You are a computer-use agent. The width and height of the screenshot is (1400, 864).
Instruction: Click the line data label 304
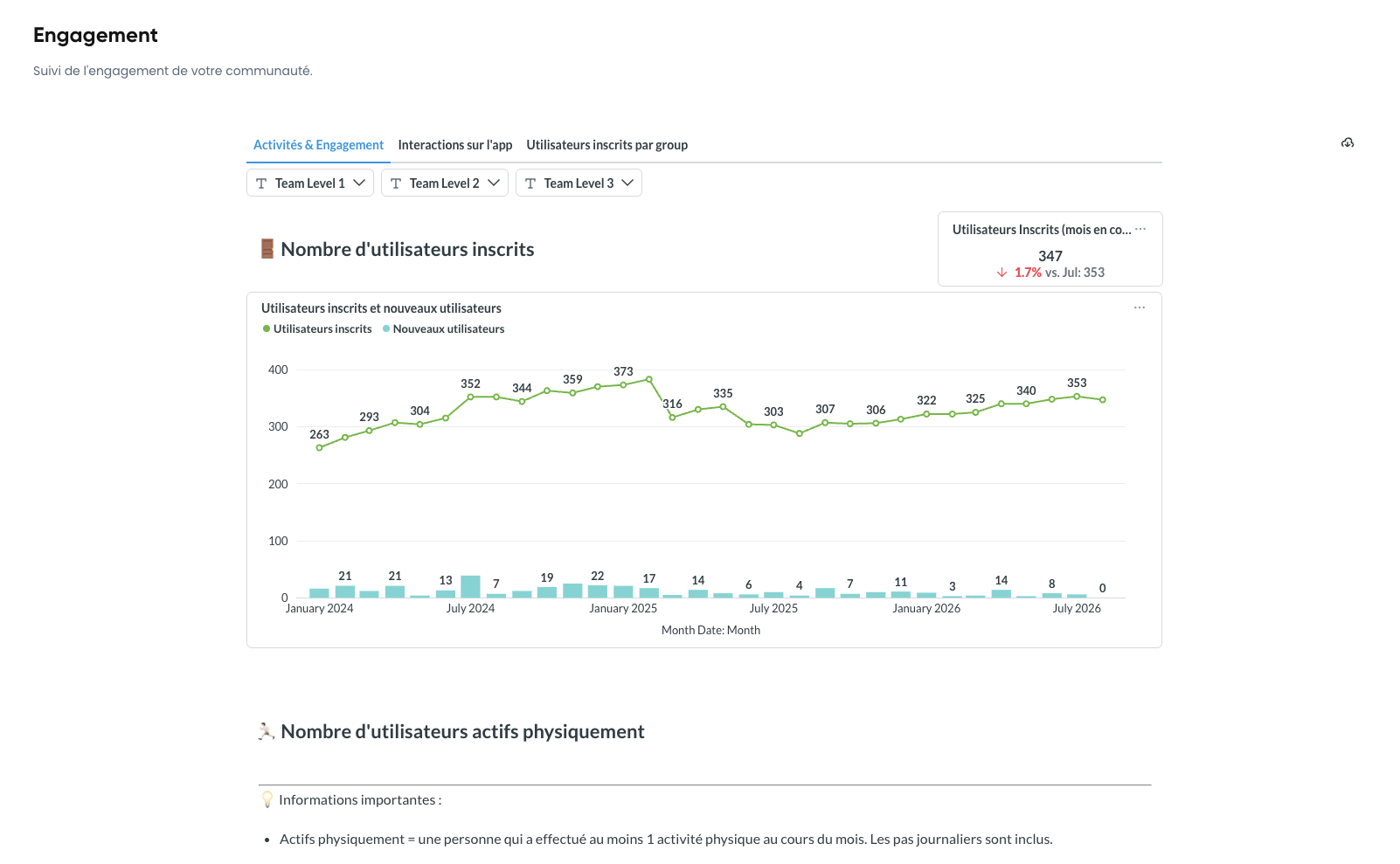(420, 411)
